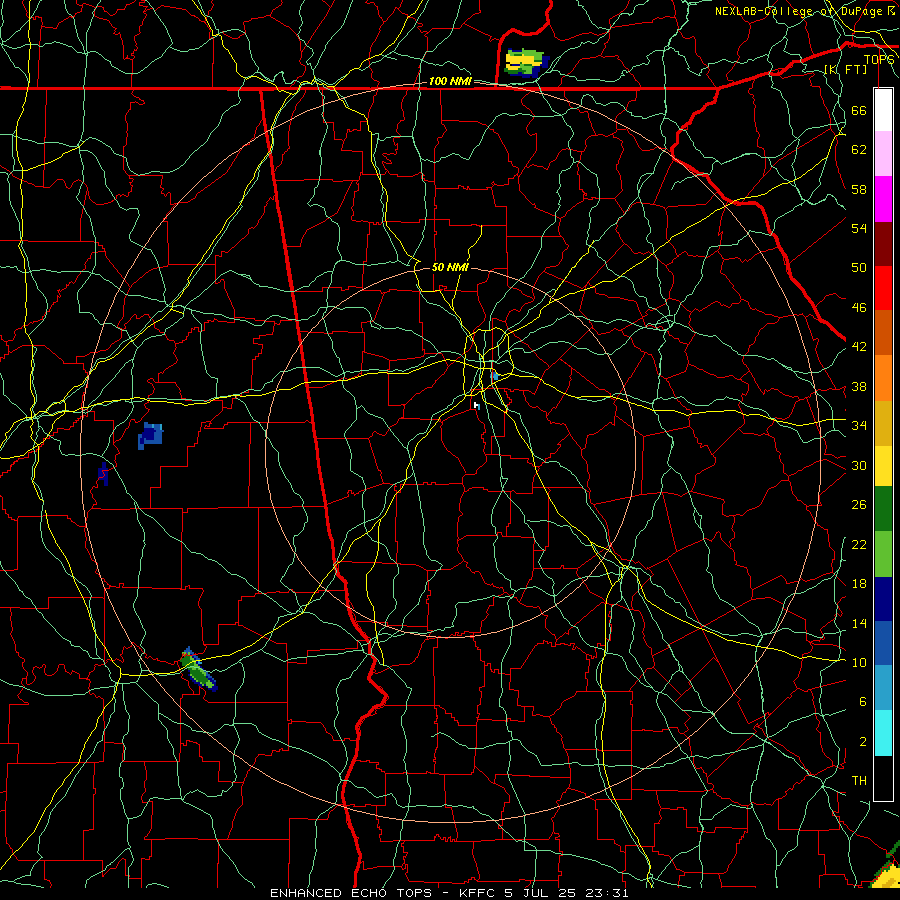
Task: Pick the bright orange legend swatch
Action: 883,378
